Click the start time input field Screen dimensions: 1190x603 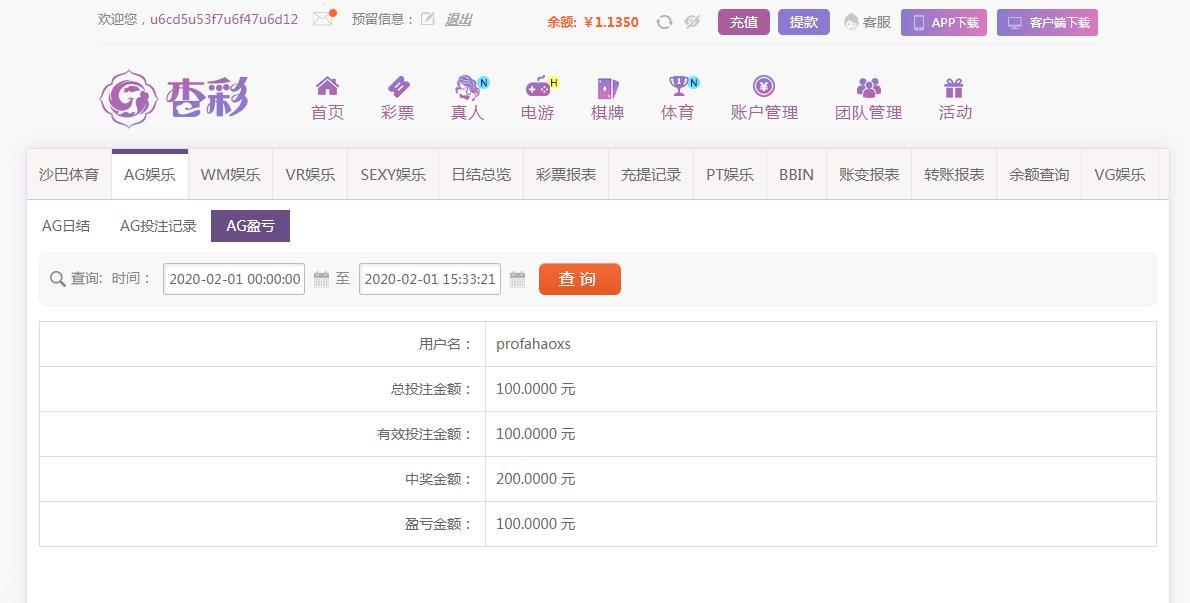tap(234, 279)
